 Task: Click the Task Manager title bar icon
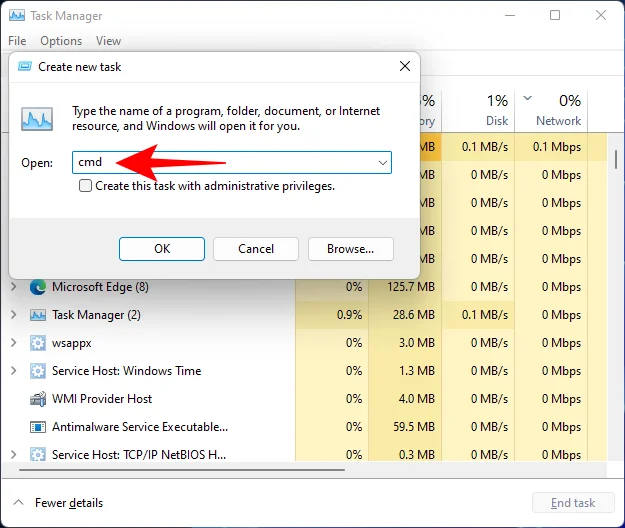click(17, 16)
